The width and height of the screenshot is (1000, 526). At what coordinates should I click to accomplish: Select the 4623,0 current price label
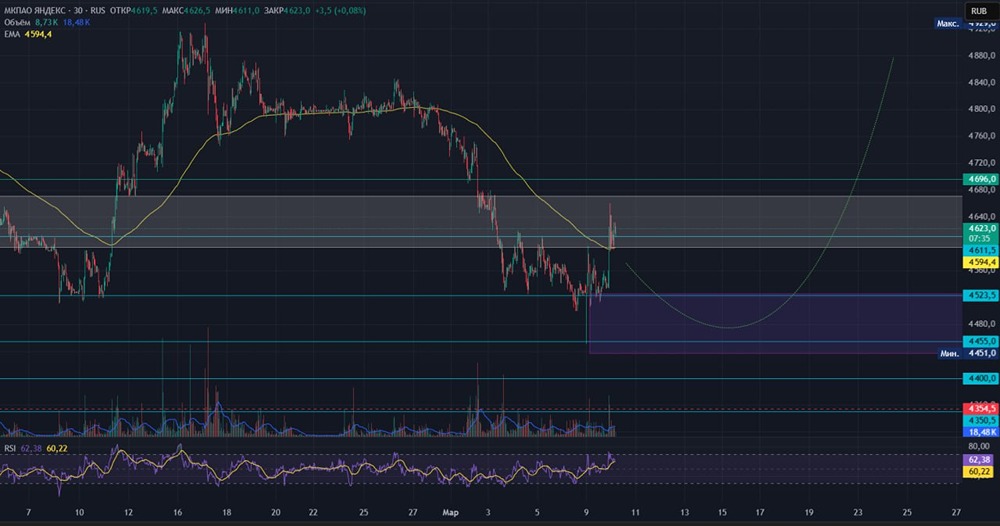[980, 228]
